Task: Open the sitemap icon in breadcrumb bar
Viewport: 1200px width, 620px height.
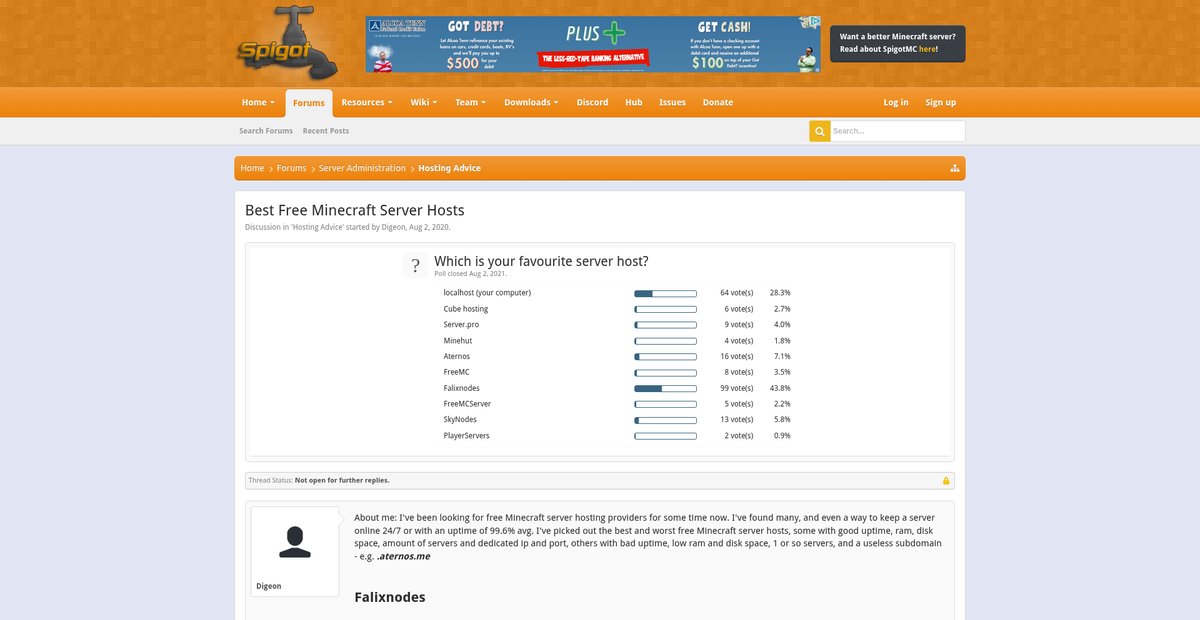Action: (x=955, y=168)
